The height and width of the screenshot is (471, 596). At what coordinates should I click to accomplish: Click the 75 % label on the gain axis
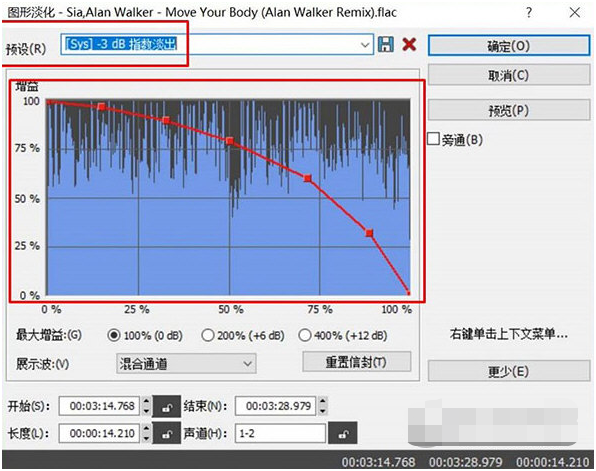pos(27,148)
